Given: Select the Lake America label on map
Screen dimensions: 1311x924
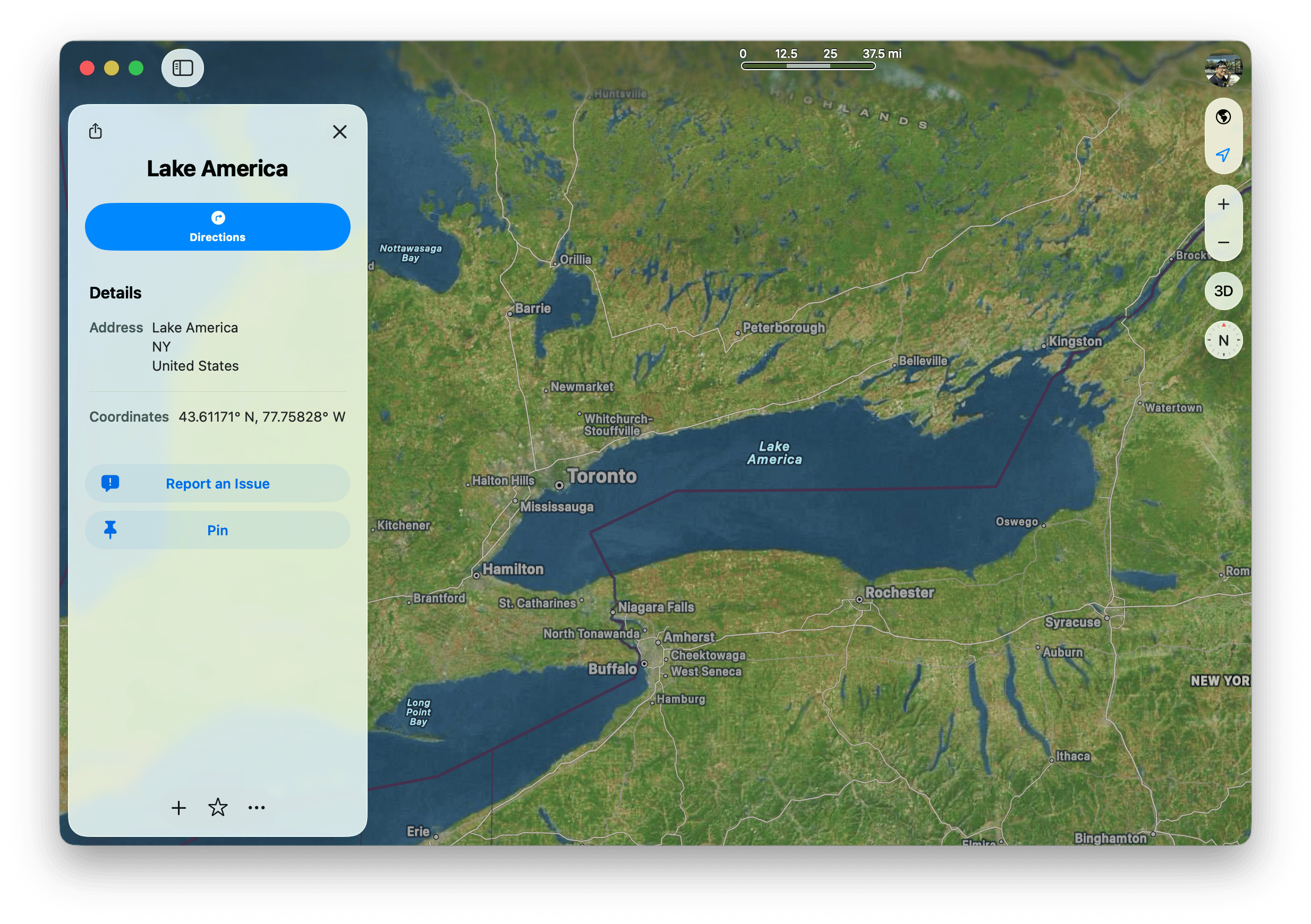Looking at the screenshot, I should pyautogui.click(x=774, y=453).
